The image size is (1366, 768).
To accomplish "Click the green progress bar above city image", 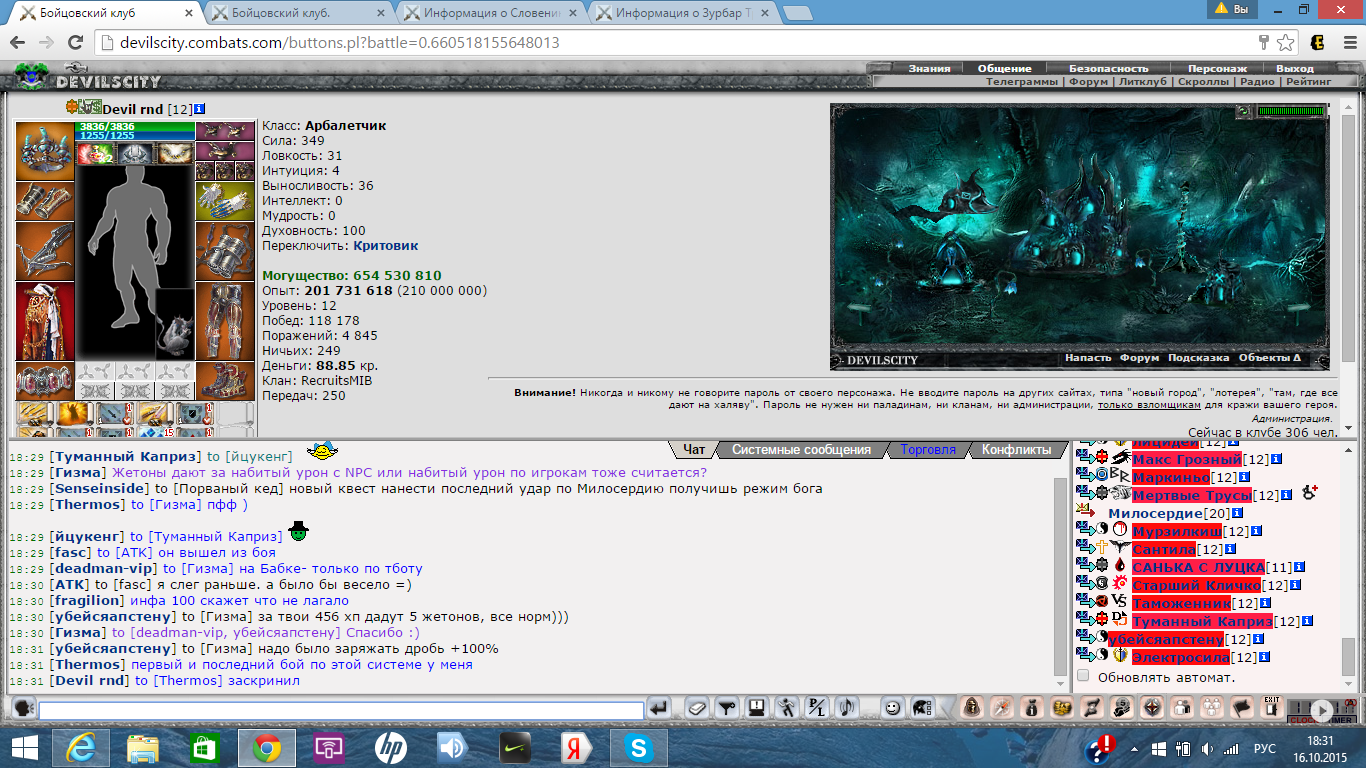I will tap(1291, 111).
